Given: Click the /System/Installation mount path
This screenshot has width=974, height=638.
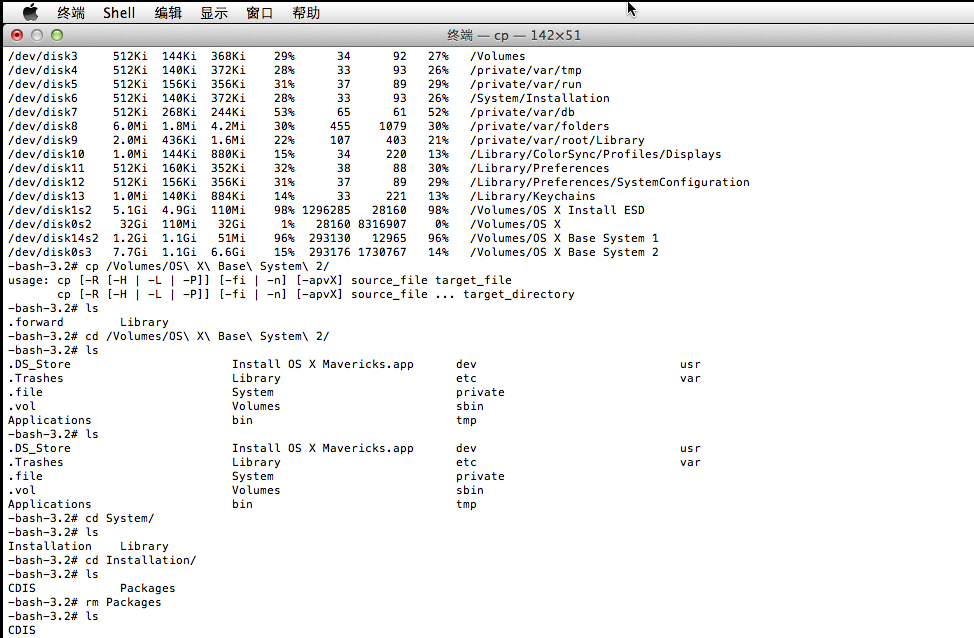Looking at the screenshot, I should (540, 98).
